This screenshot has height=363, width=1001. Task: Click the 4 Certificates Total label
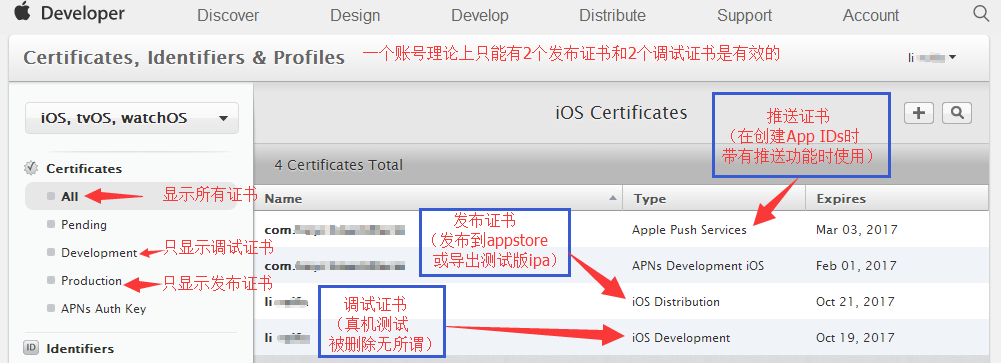338,165
